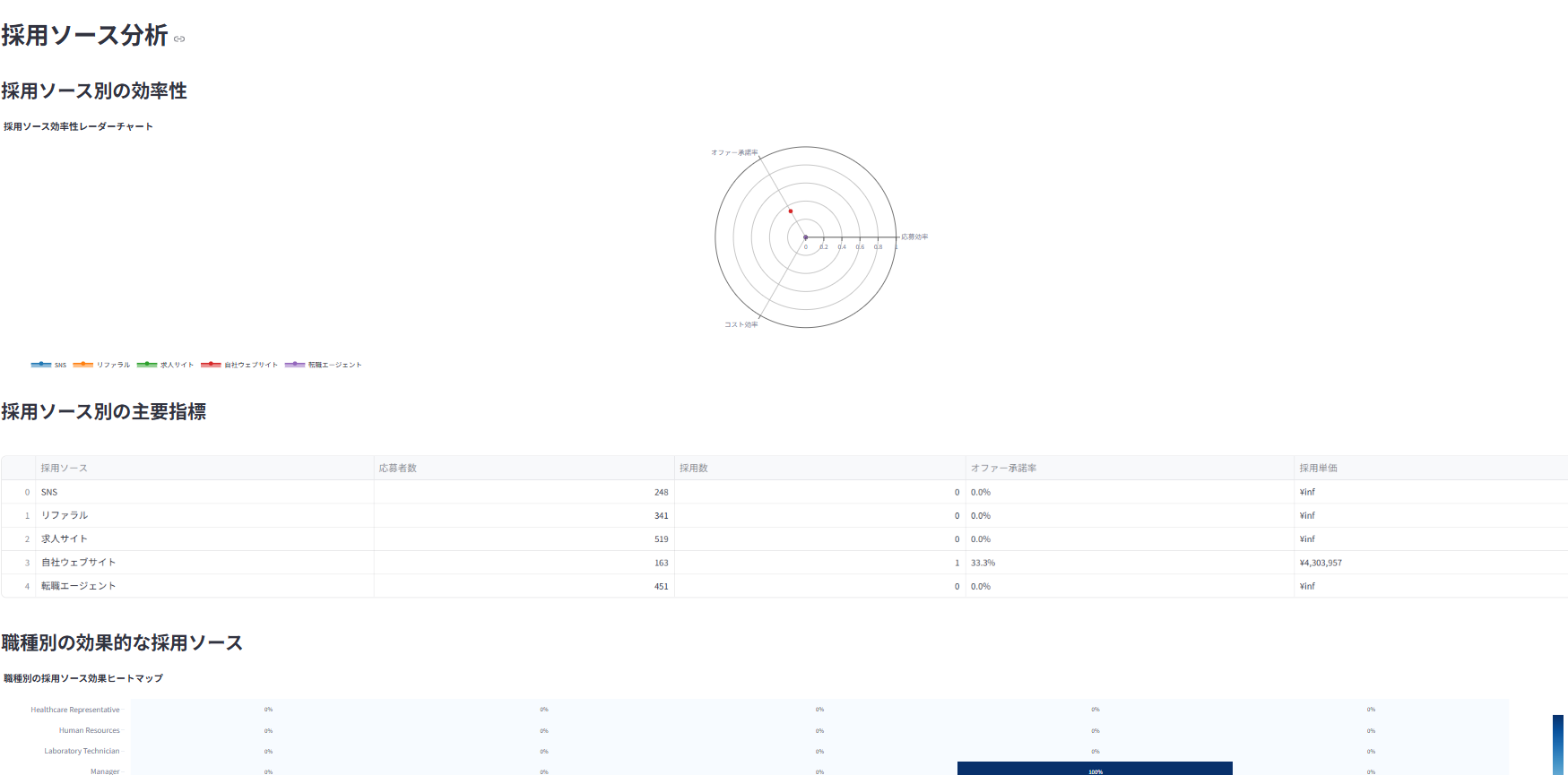
Task: Click the Human Resources heatmap row label
Action: (x=90, y=730)
